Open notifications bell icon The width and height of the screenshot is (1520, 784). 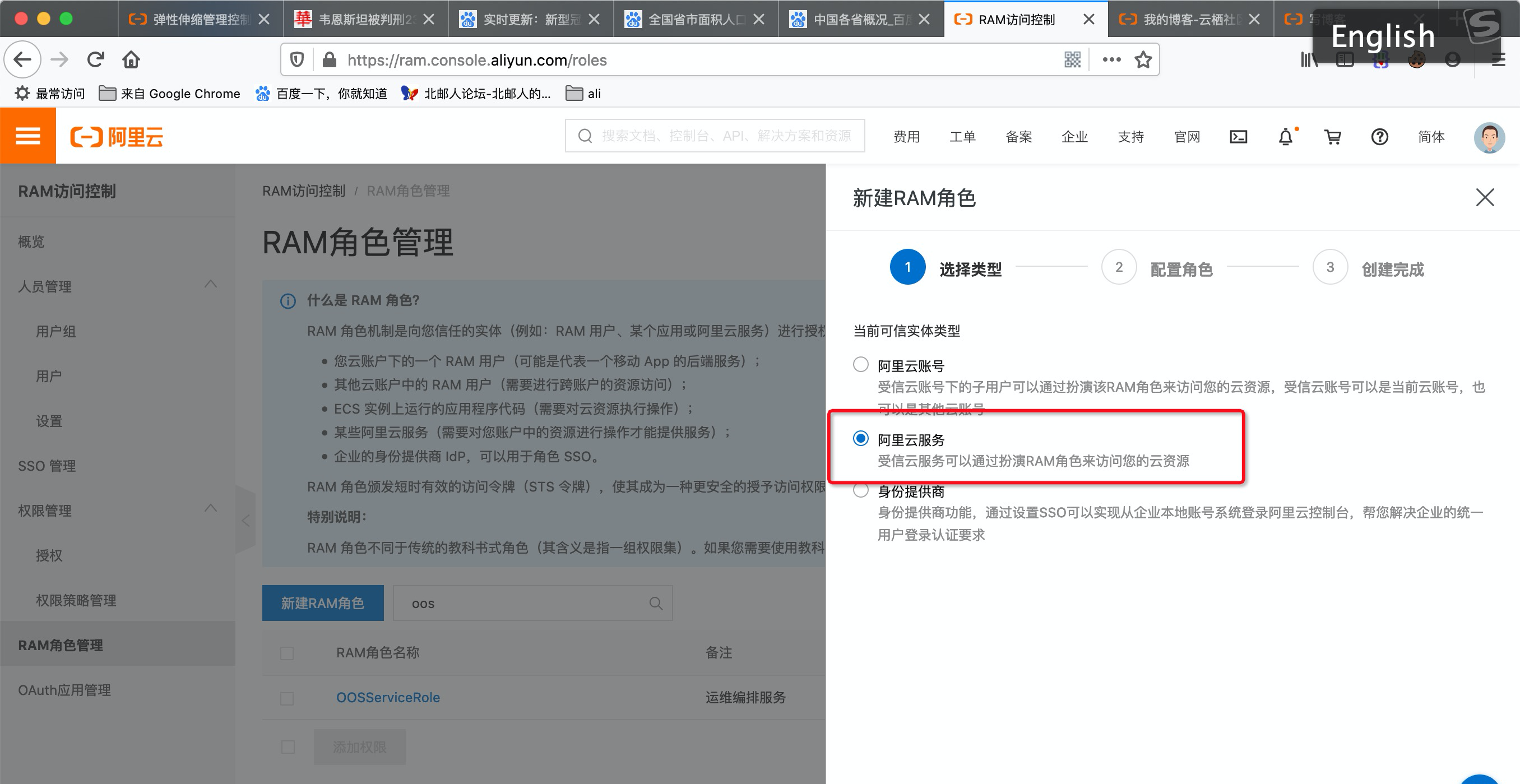(1286, 137)
